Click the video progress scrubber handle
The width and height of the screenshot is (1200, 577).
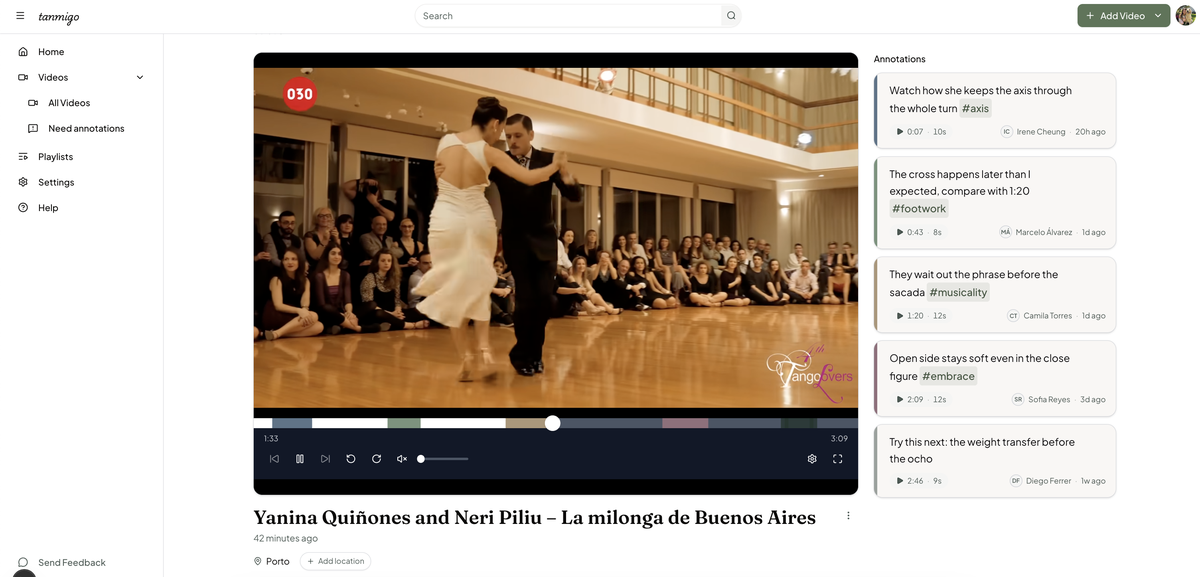(x=553, y=423)
